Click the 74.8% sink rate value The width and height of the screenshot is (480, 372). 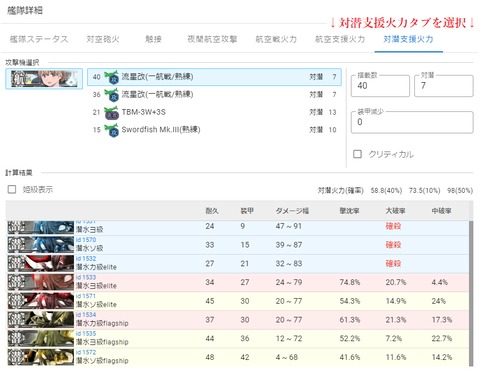point(350,282)
